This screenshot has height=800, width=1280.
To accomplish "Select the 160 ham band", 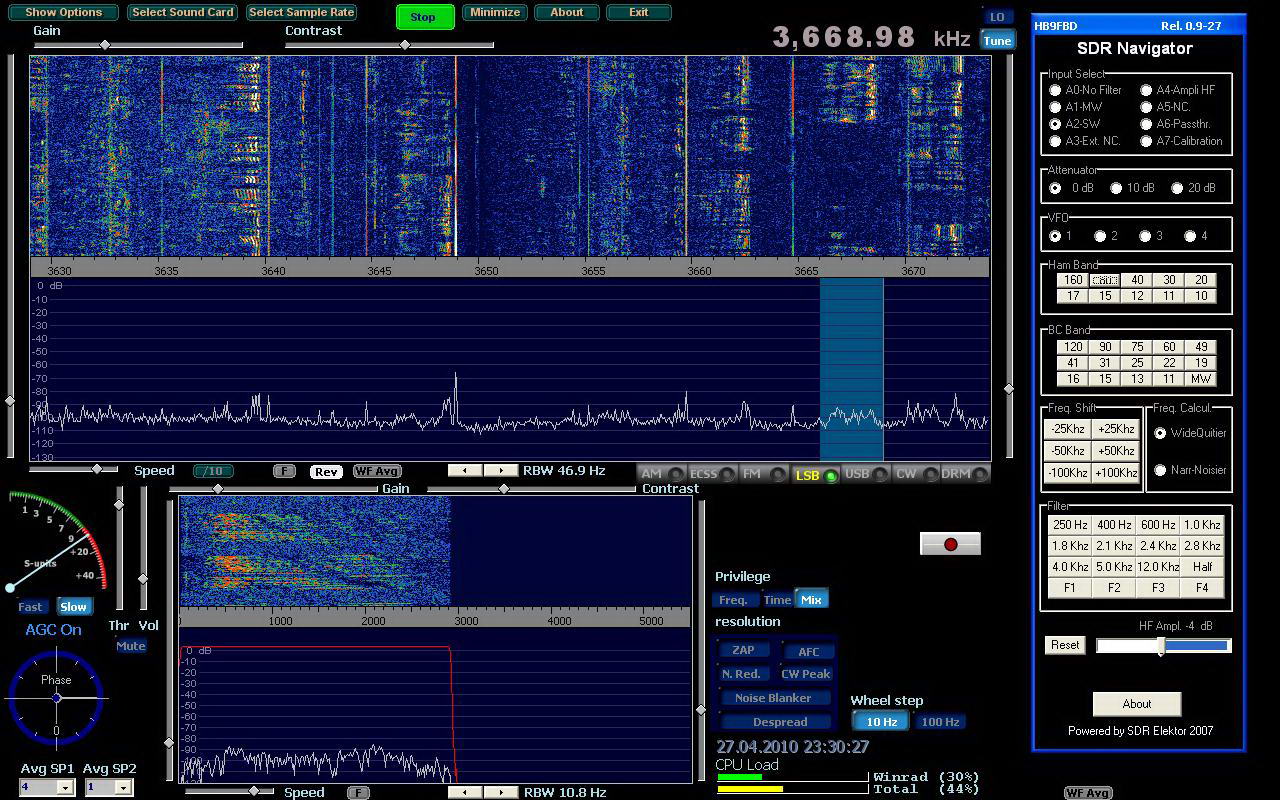I will [x=1073, y=281].
